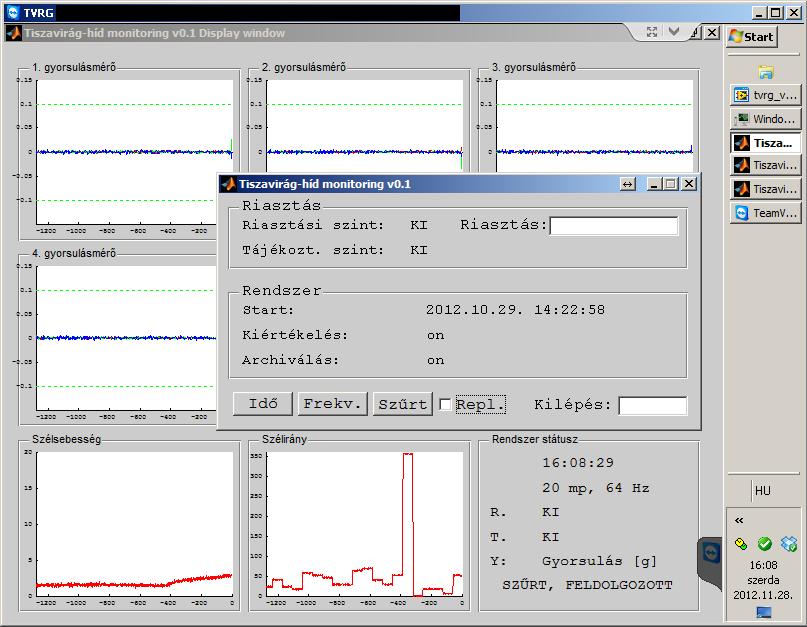Click the 2. gyorsulásmérő plot
The image size is (807, 627).
click(364, 126)
